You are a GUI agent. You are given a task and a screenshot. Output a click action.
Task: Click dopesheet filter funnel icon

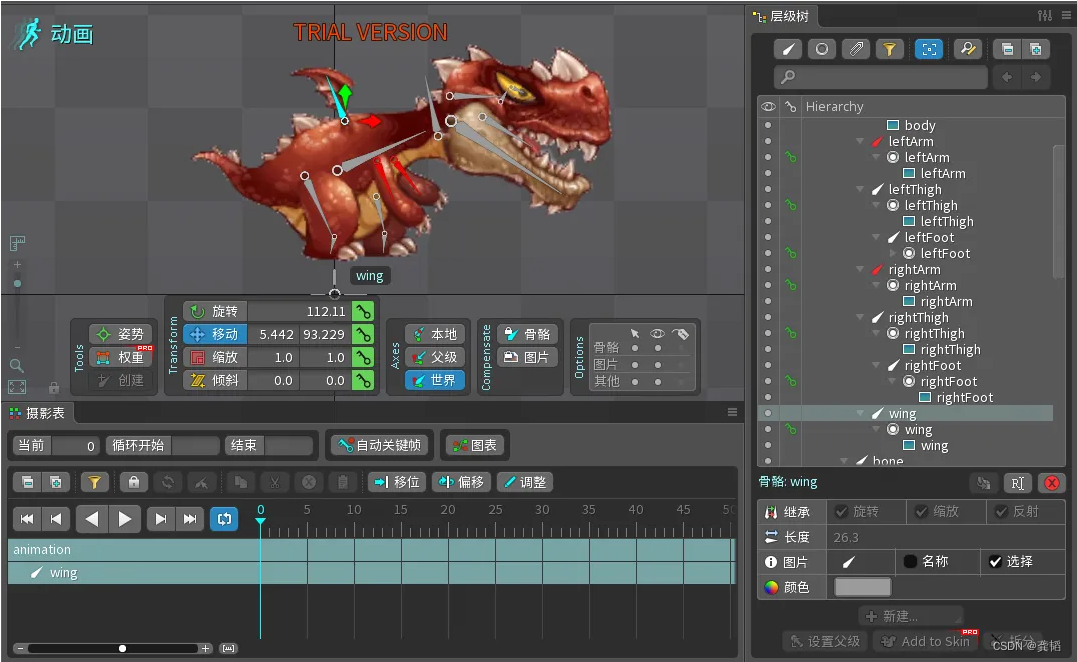coord(95,482)
